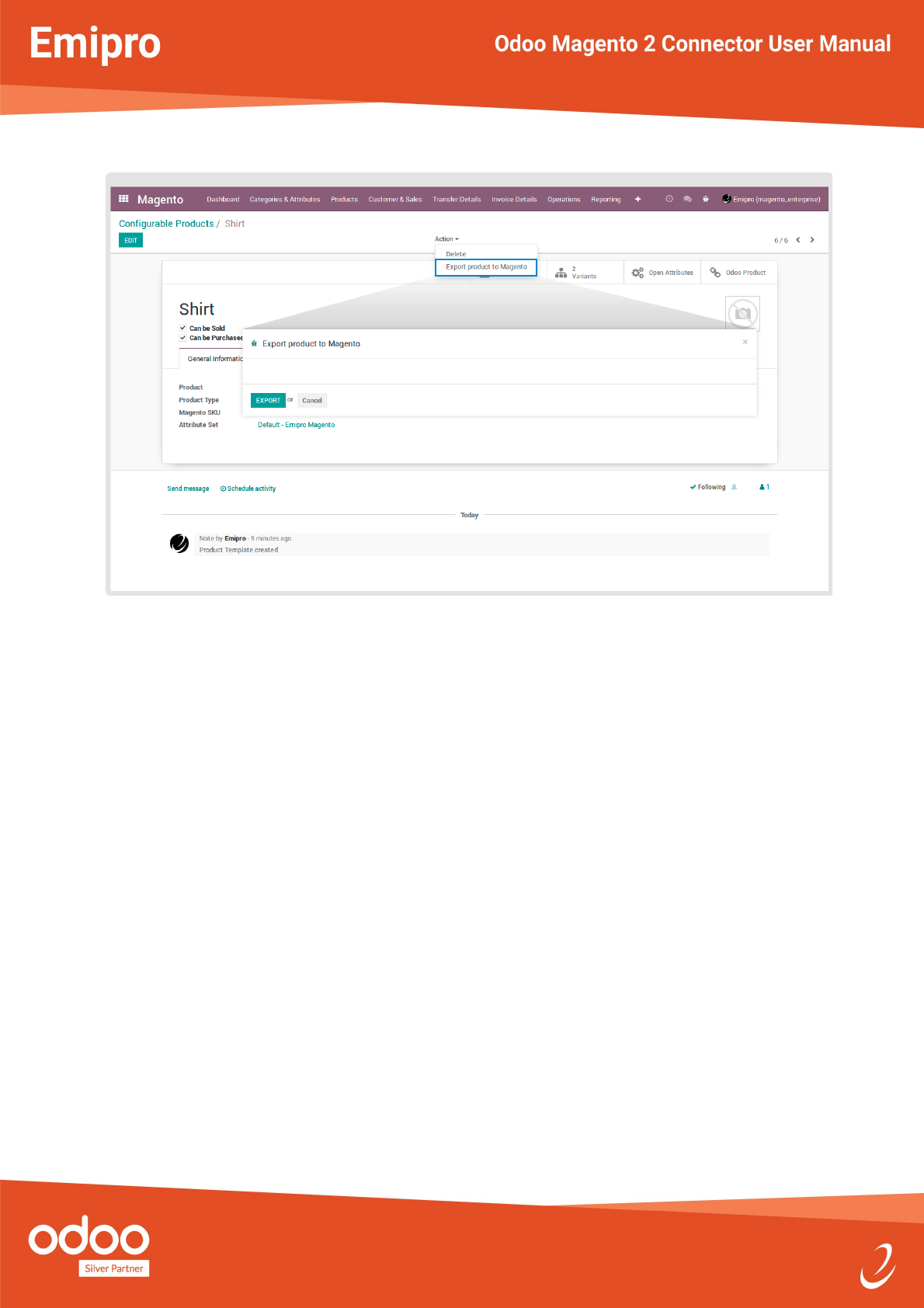The image size is (924, 1308).
Task: Open the Emipro (magento_enterprise) user menu
Action: (x=771, y=200)
